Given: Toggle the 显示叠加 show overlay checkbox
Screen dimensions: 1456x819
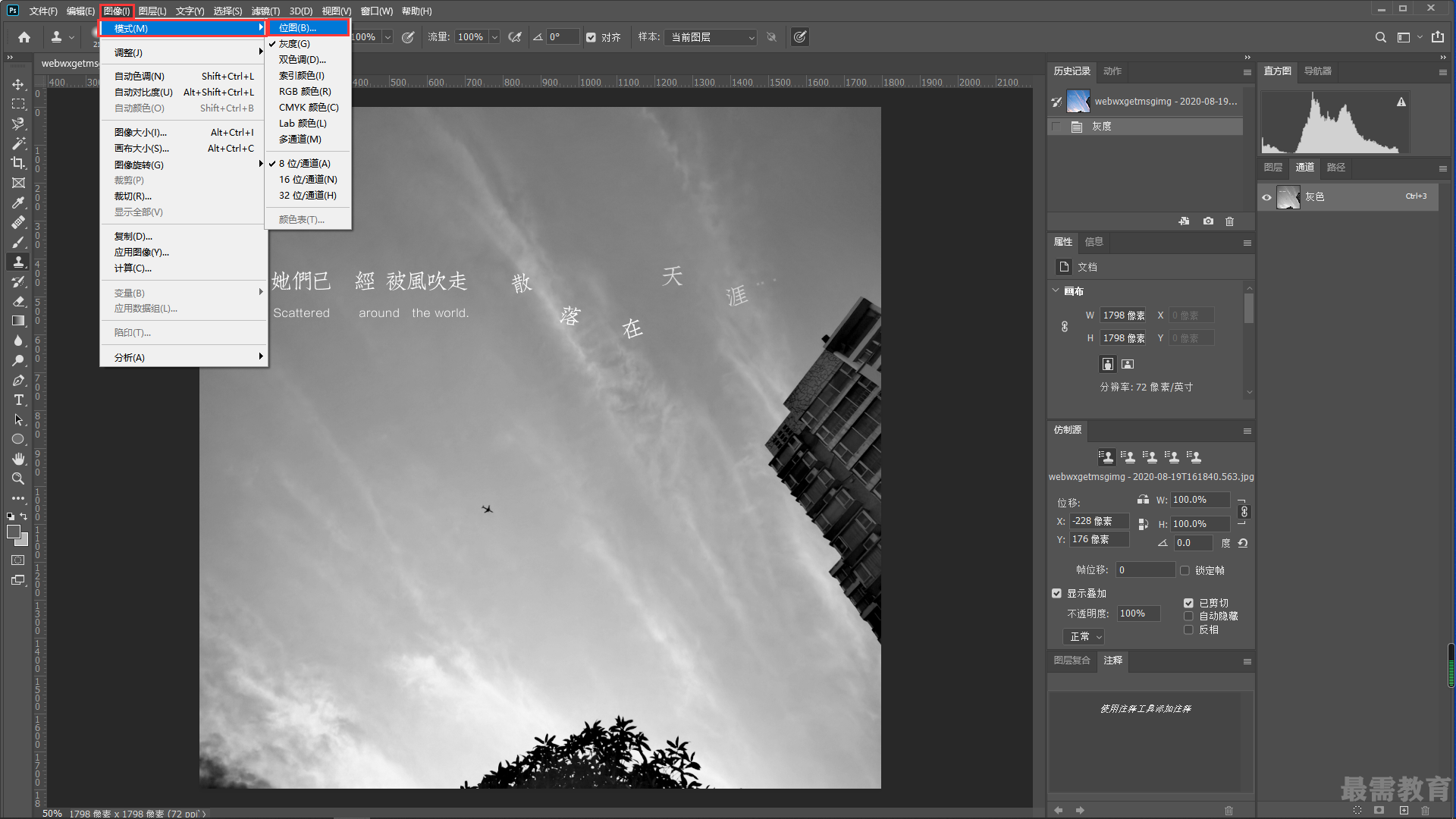Looking at the screenshot, I should (x=1056, y=593).
